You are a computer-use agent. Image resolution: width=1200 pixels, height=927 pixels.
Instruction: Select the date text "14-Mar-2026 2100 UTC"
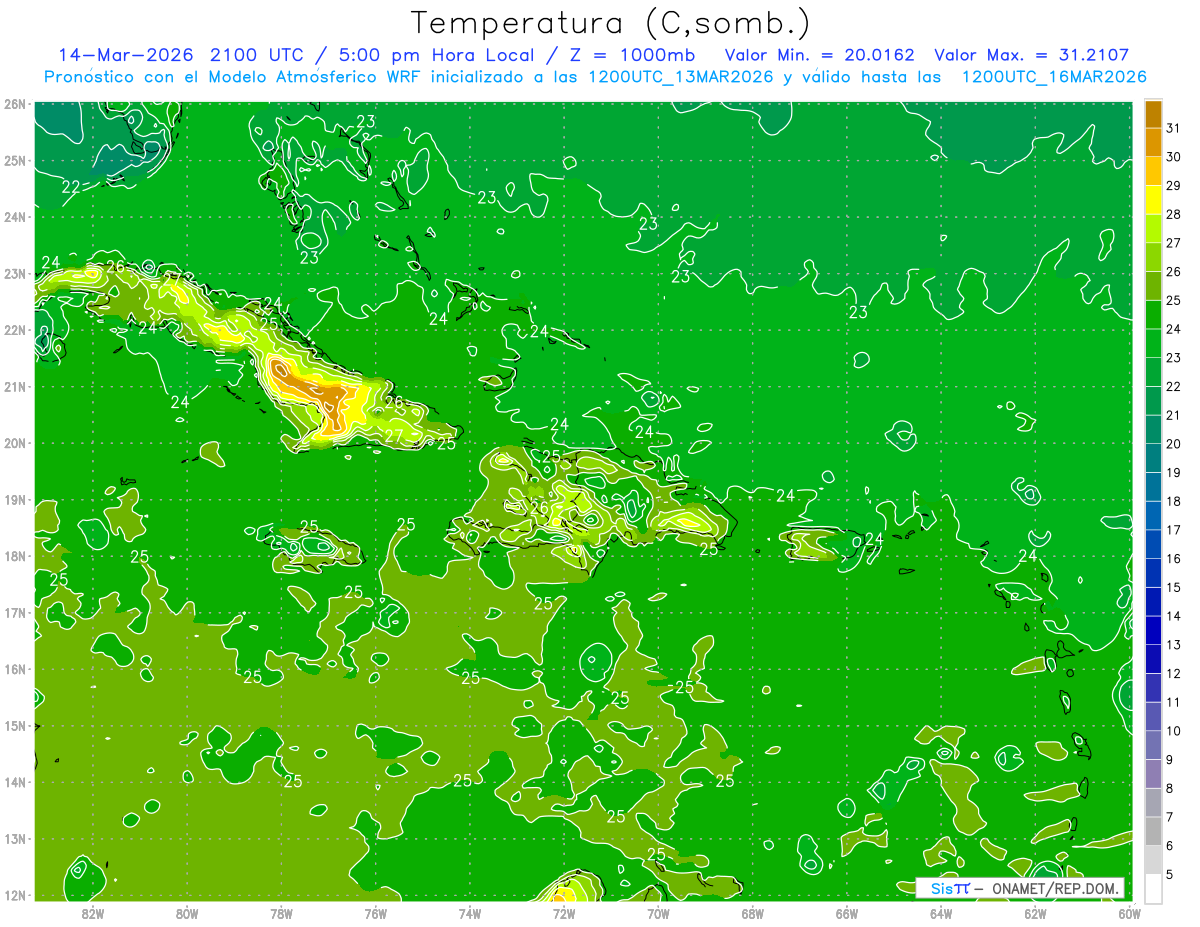coord(184,55)
